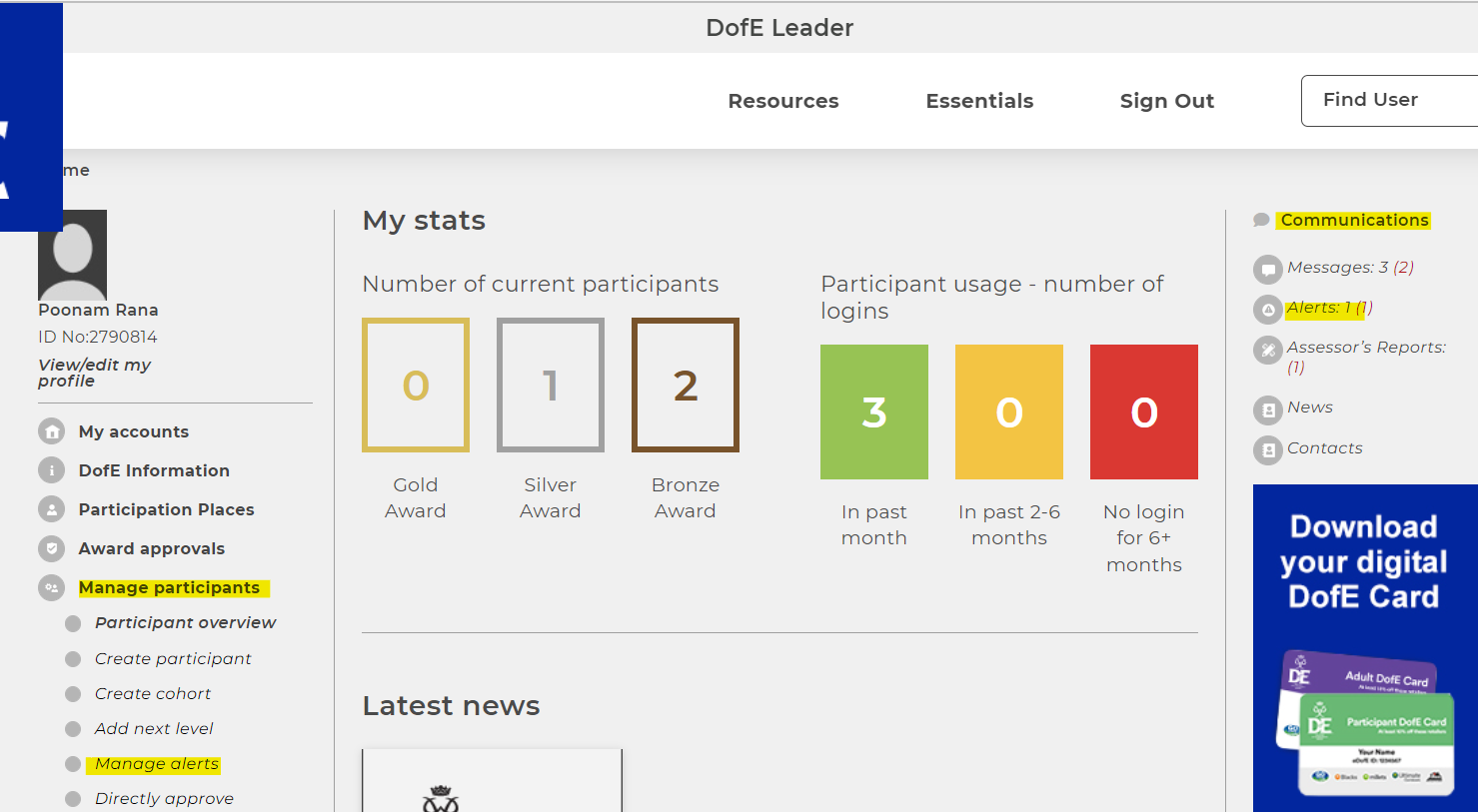This screenshot has height=812, width=1478.
Task: Go to Participant overview
Action: click(185, 622)
